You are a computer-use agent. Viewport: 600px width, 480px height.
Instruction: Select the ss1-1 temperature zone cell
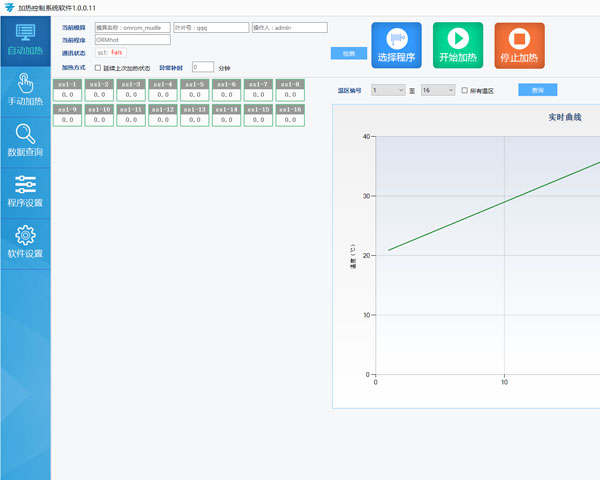tap(67, 89)
